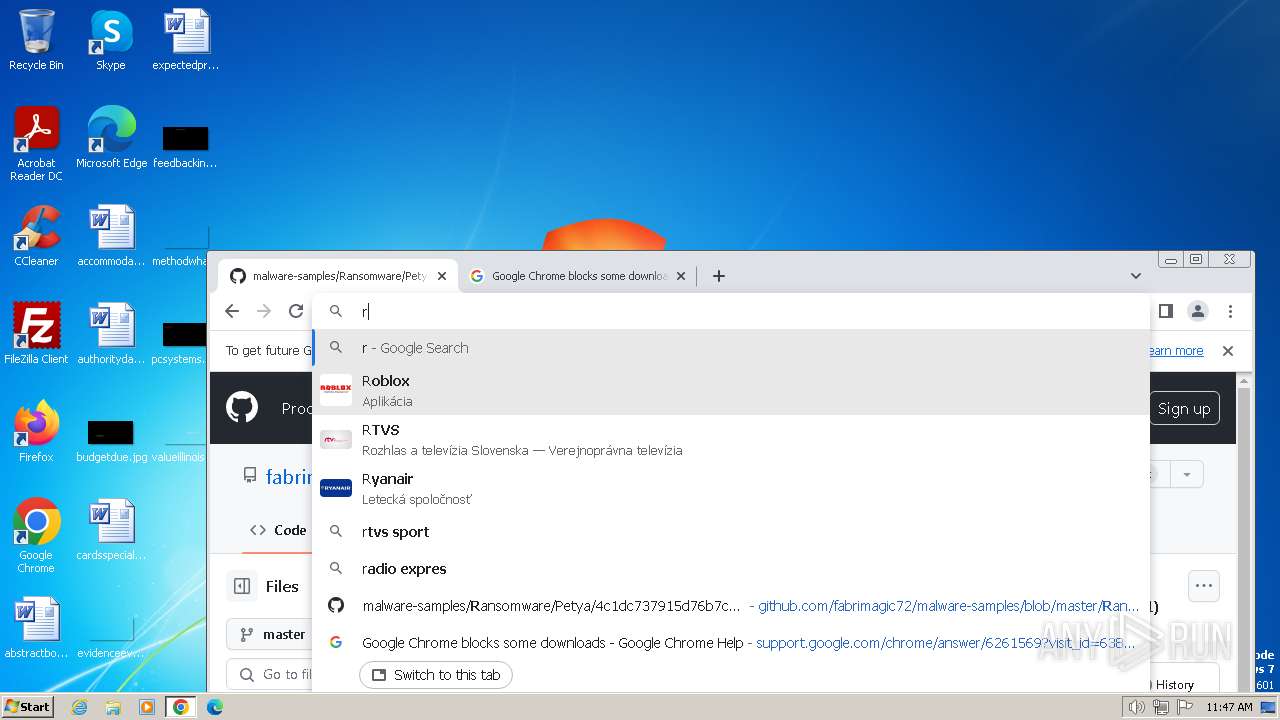This screenshot has height=720, width=1280.
Task: Click the Go to file search box
Action: 270,675
